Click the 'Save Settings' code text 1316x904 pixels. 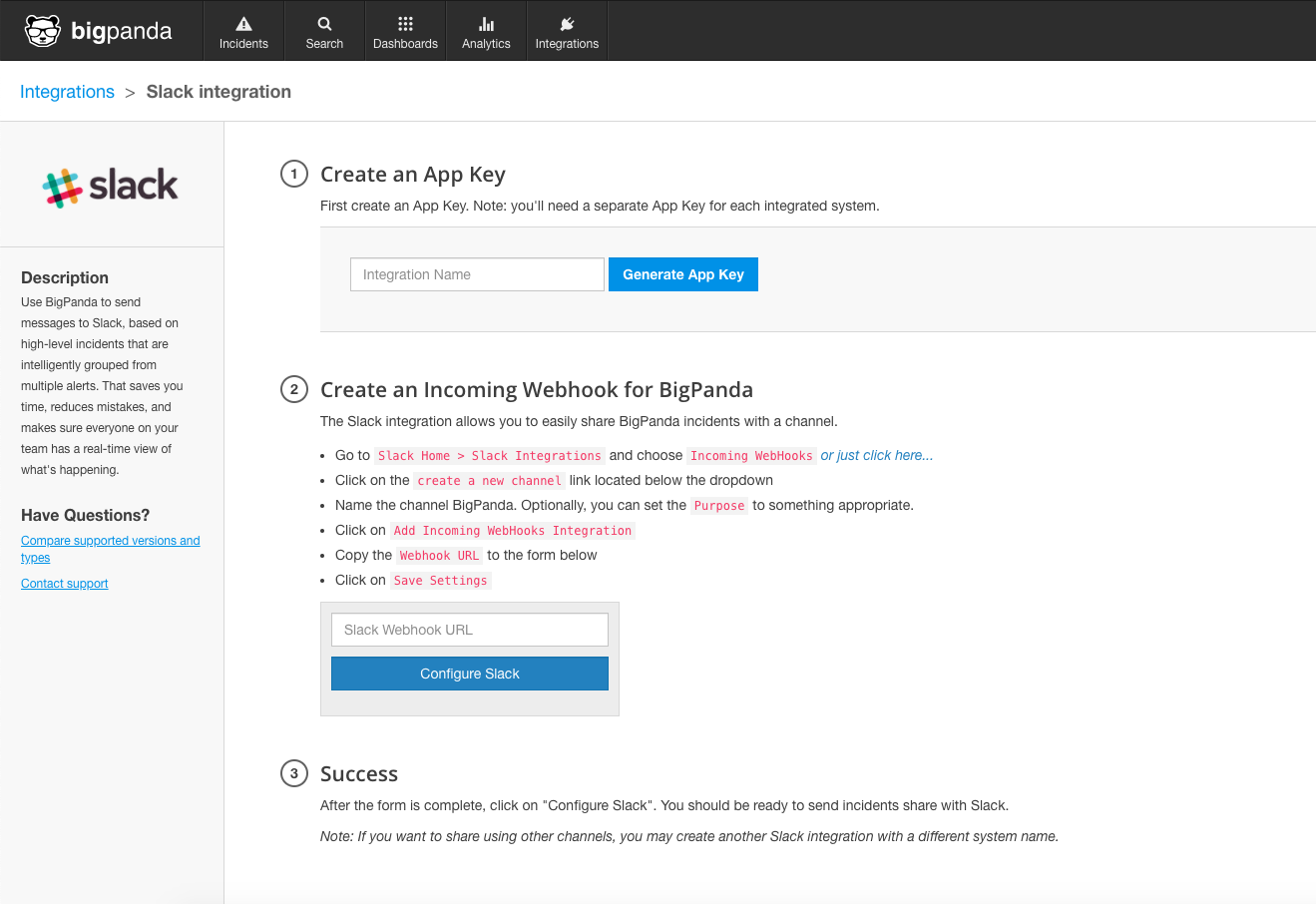441,581
